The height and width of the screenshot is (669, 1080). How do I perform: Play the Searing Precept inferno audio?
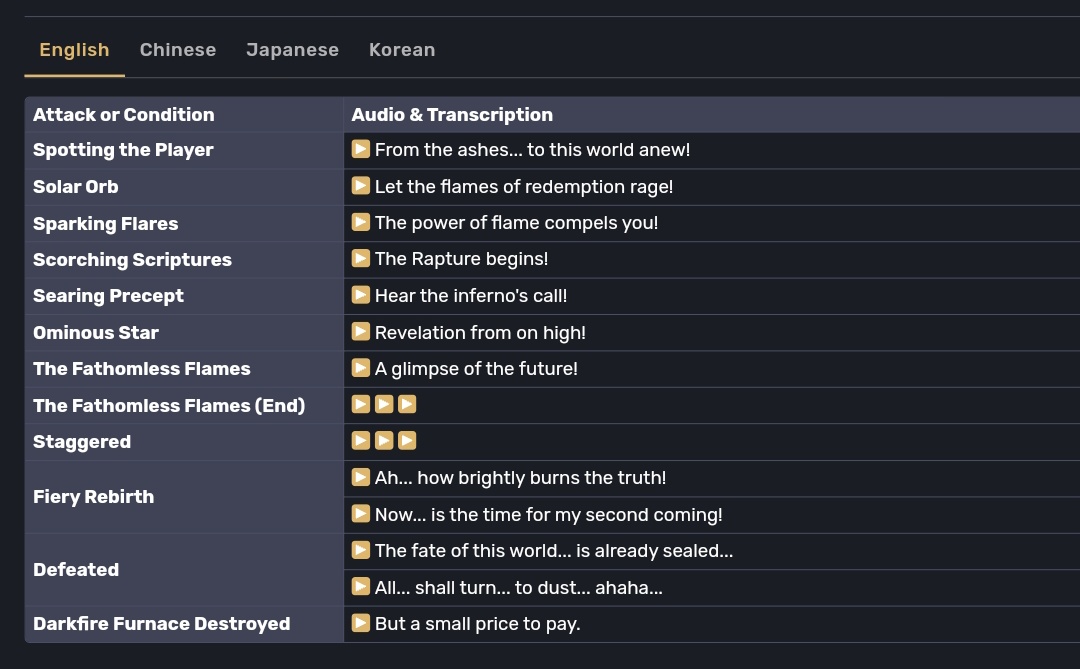pos(360,295)
